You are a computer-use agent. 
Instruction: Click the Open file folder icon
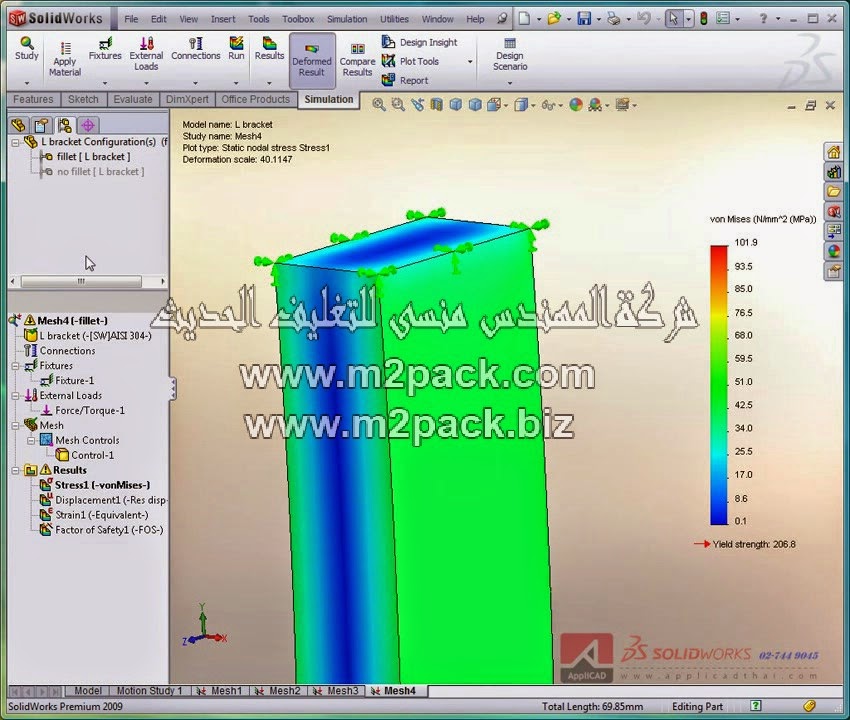553,19
